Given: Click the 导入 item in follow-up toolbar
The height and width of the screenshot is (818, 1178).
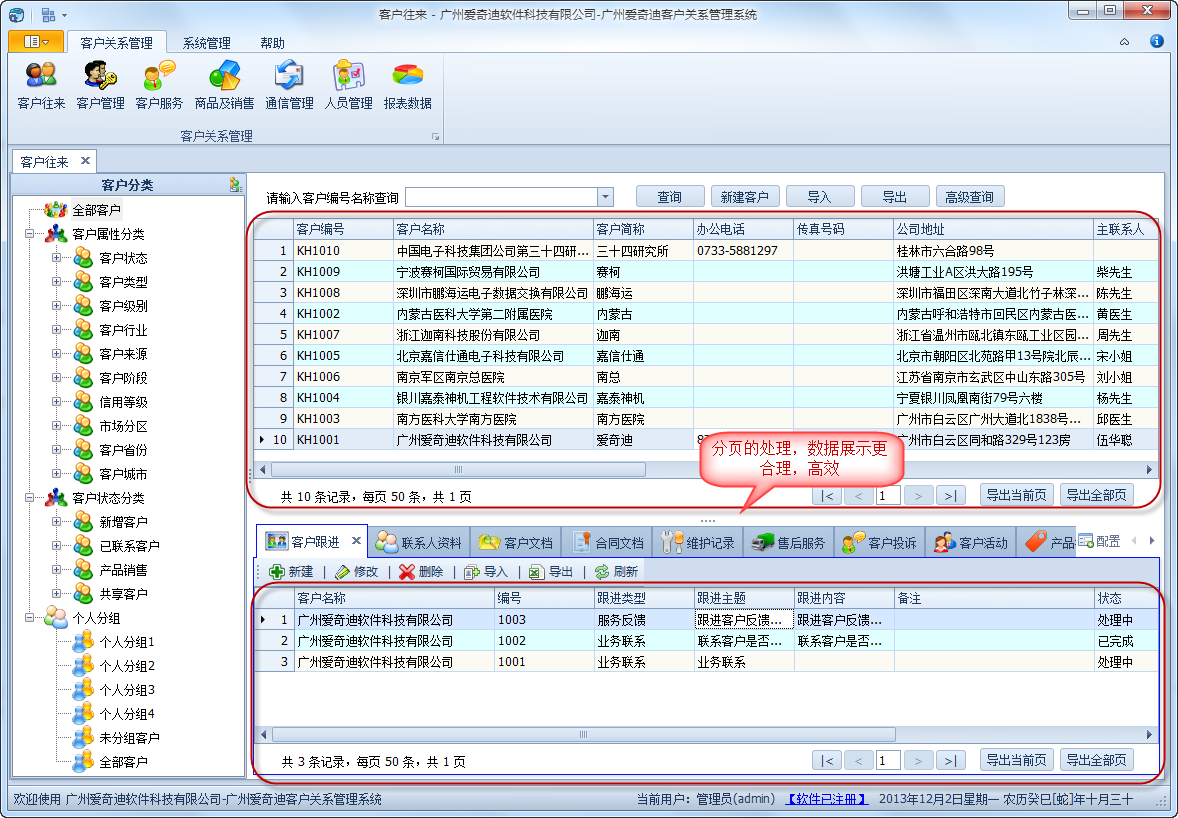Looking at the screenshot, I should 486,572.
